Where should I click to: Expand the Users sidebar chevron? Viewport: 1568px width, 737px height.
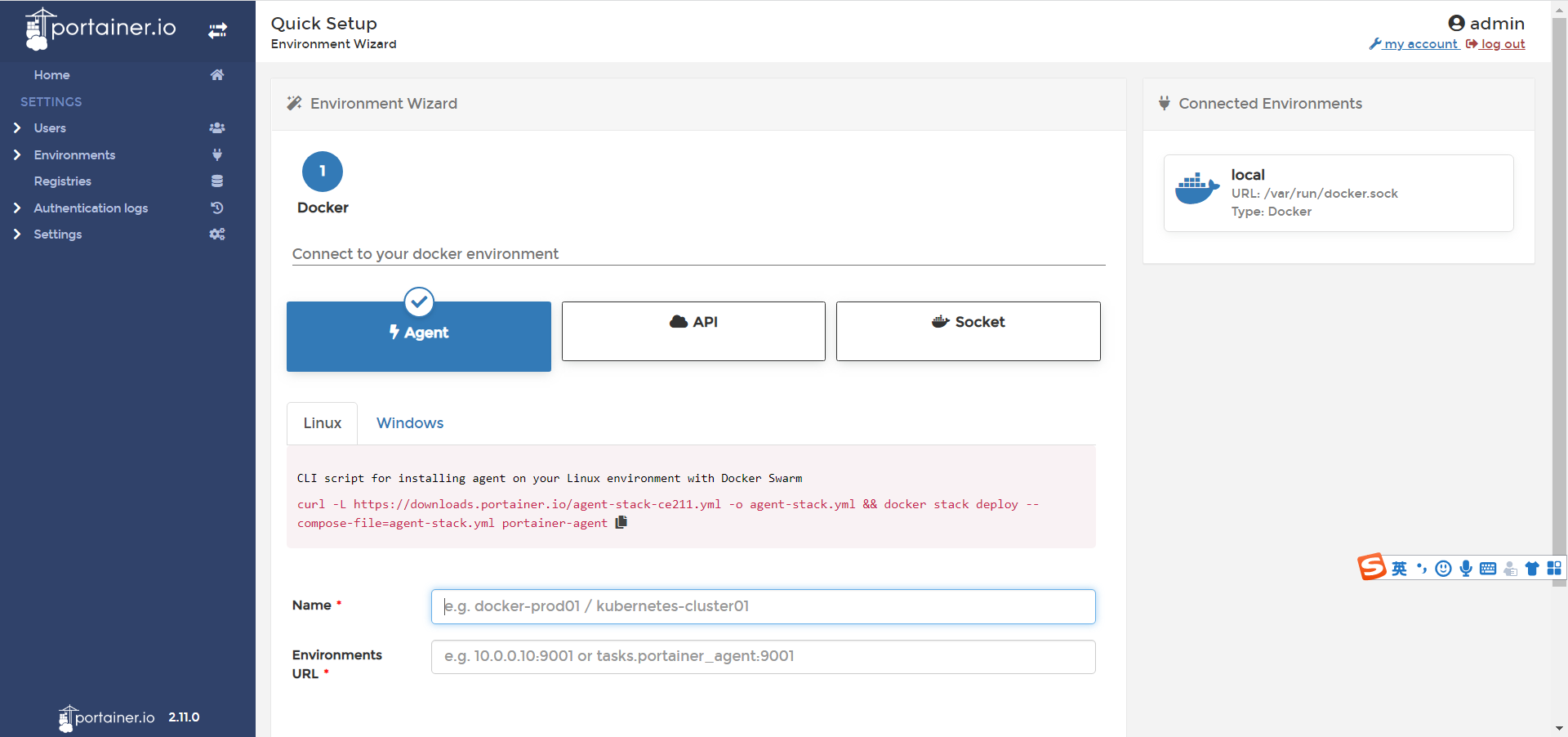[x=17, y=128]
